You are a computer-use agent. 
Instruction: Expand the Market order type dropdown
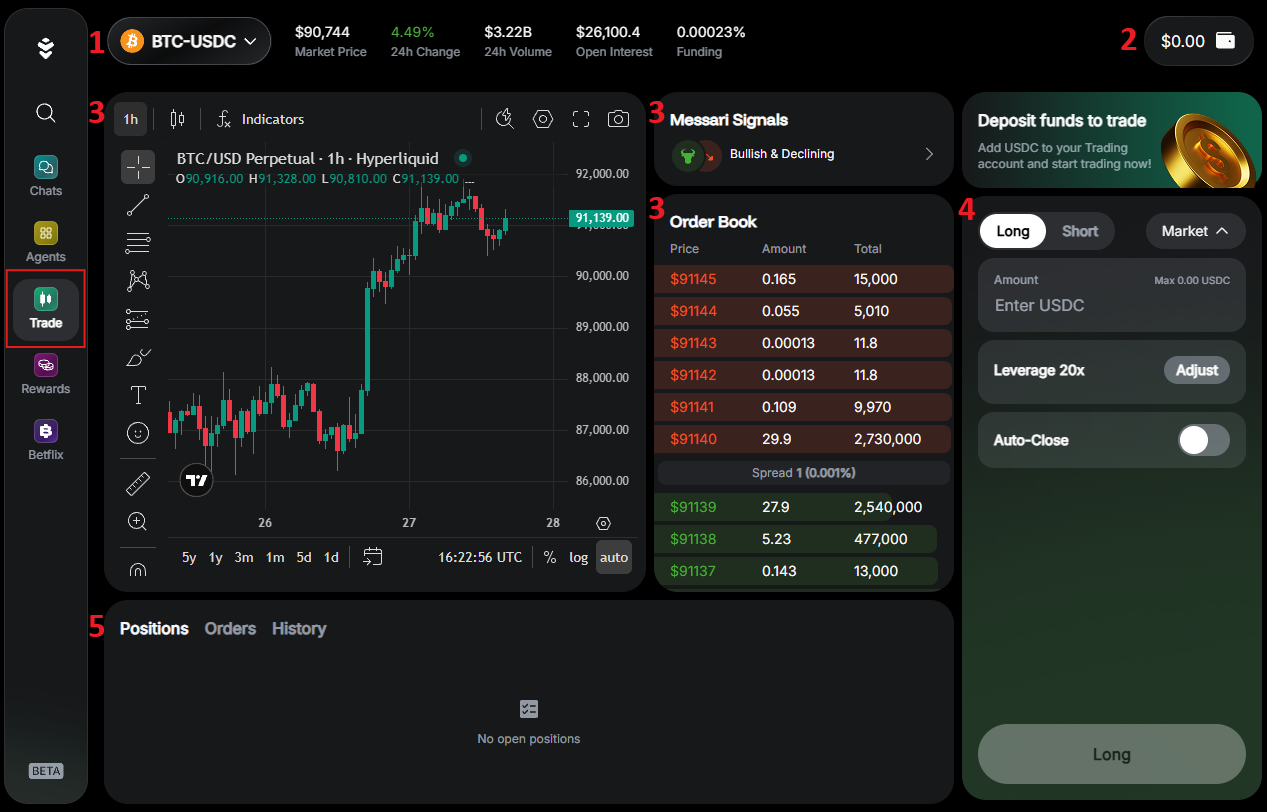pos(1195,231)
